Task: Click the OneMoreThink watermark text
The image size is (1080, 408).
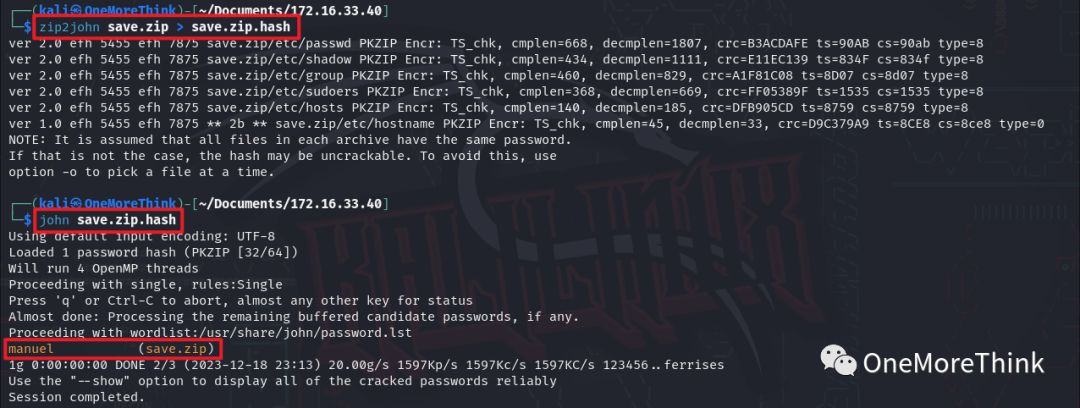Action: (x=953, y=363)
